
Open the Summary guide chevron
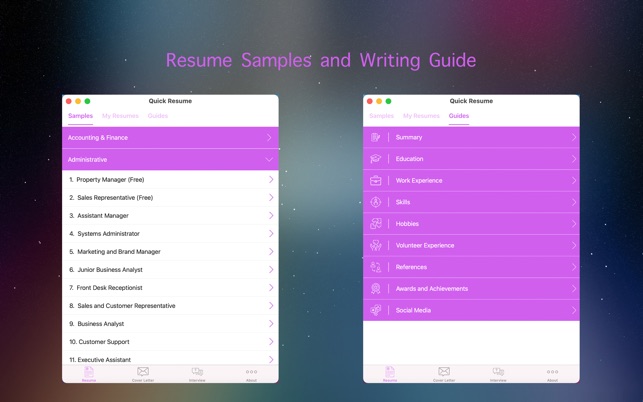point(573,138)
